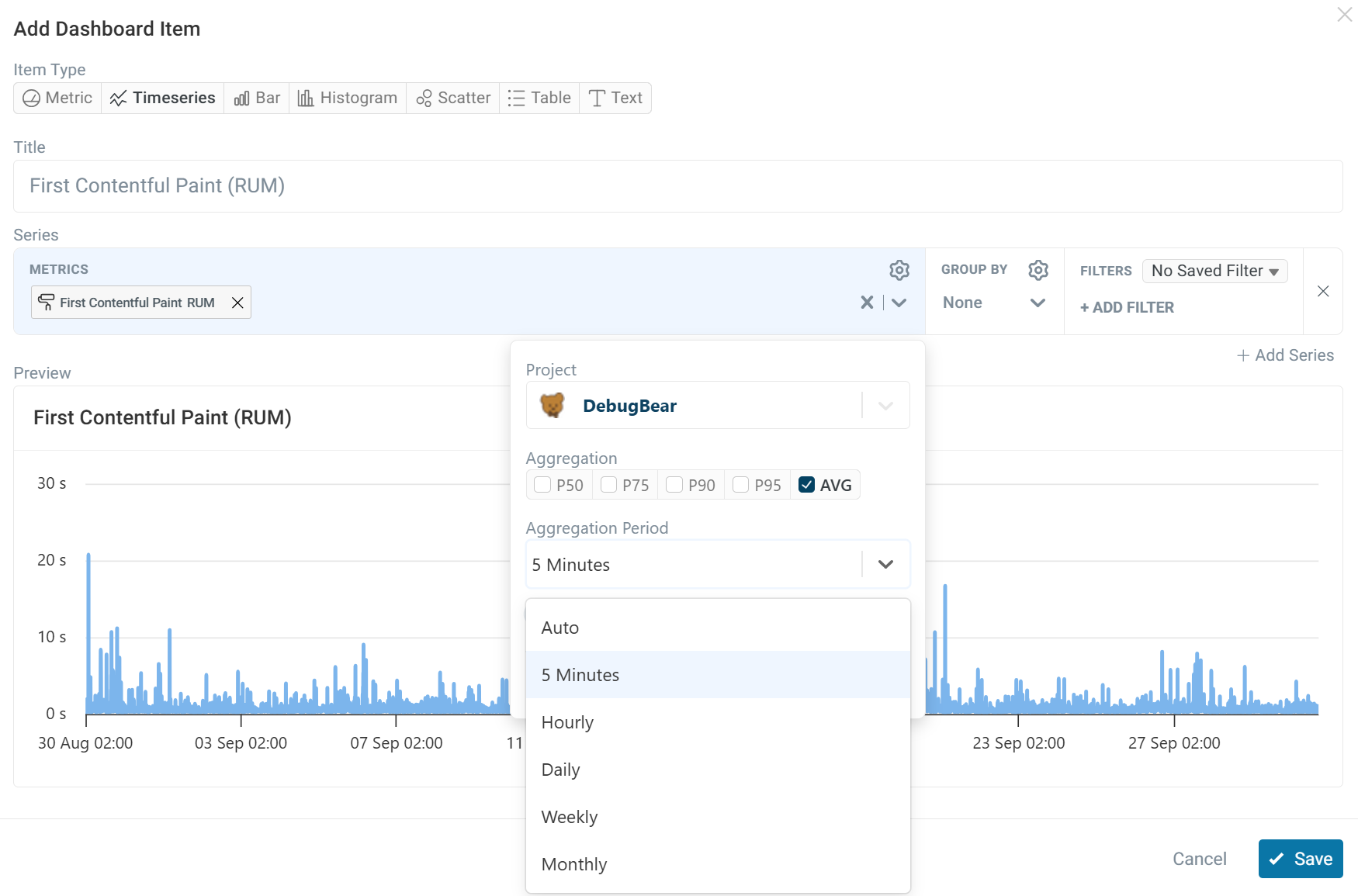Select the Text item type
The height and width of the screenshot is (896, 1358).
[615, 98]
